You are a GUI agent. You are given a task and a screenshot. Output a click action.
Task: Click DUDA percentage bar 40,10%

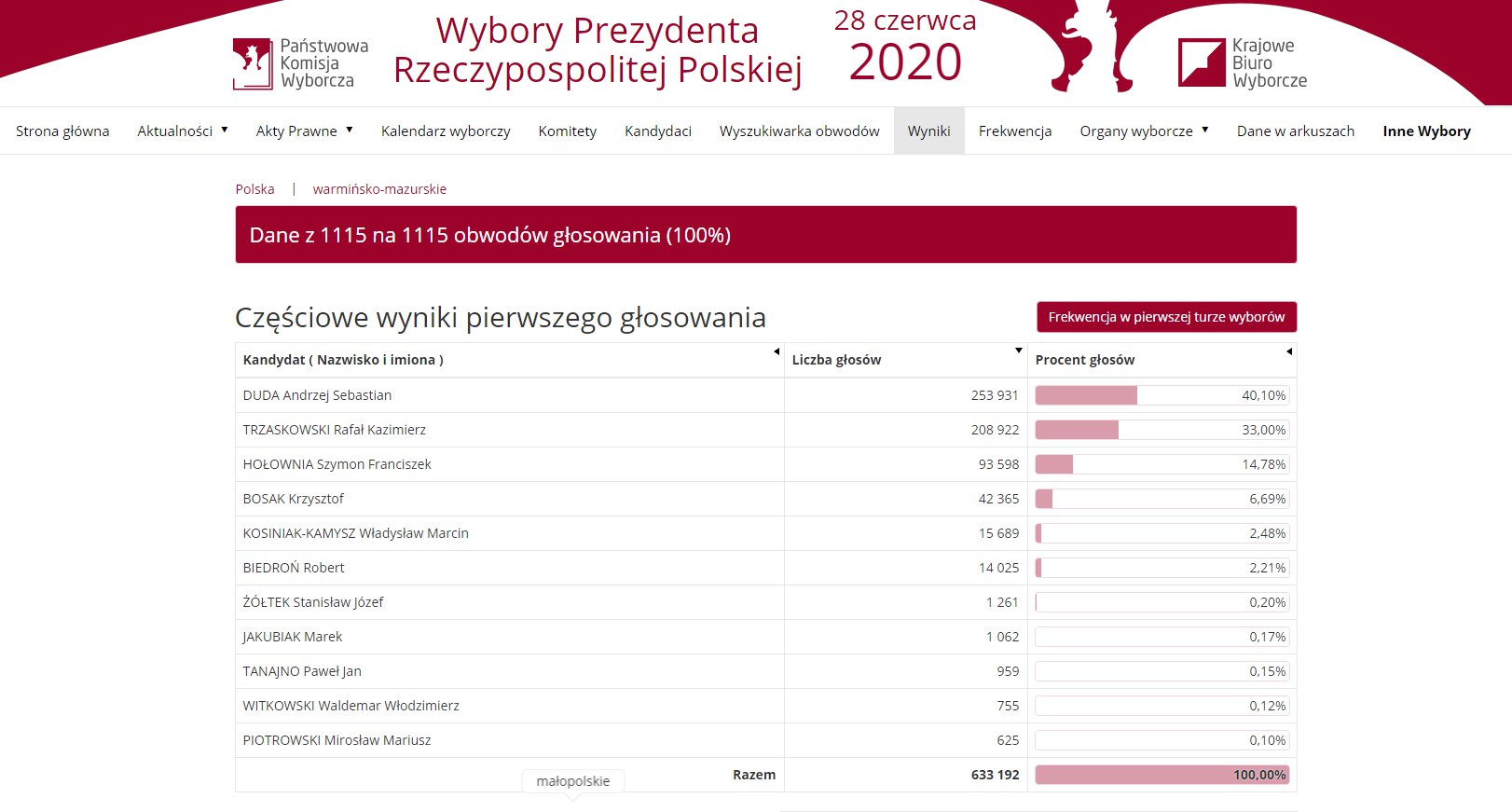(x=1161, y=395)
